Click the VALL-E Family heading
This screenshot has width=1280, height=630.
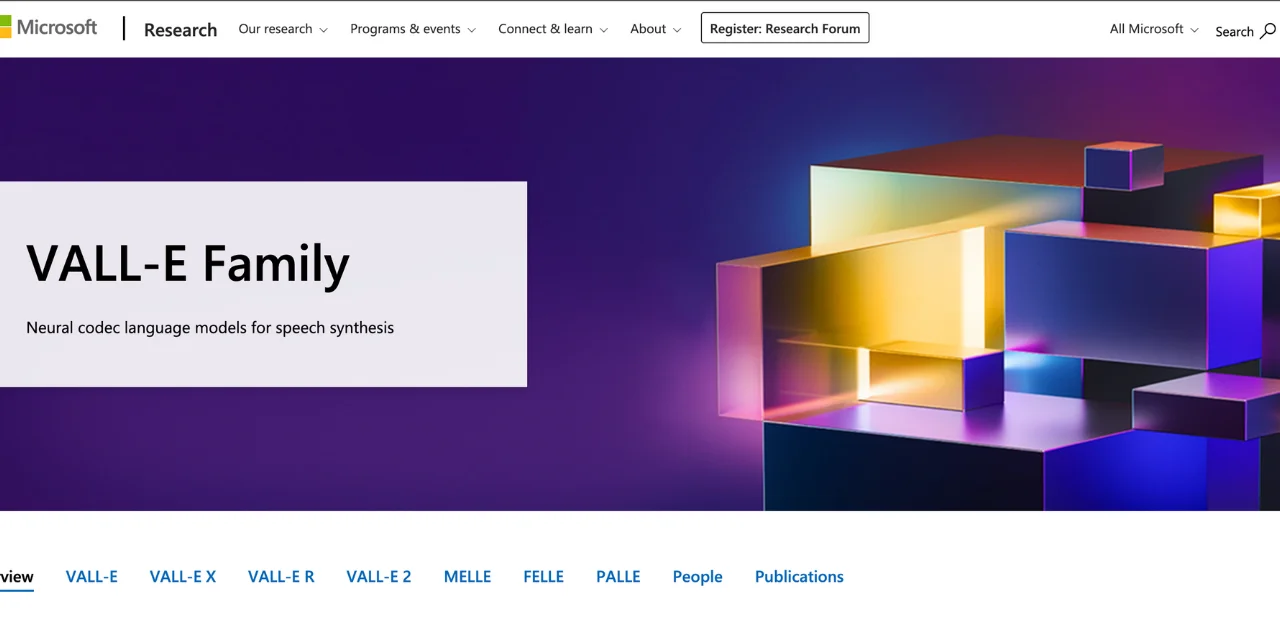point(188,264)
